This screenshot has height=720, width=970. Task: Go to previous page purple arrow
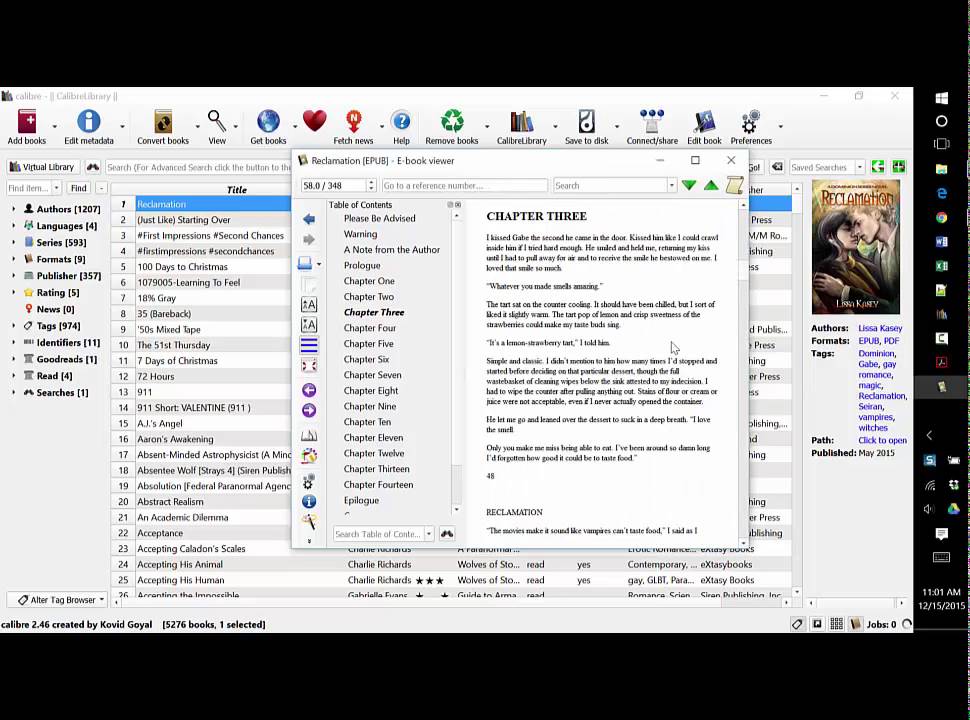click(x=309, y=390)
